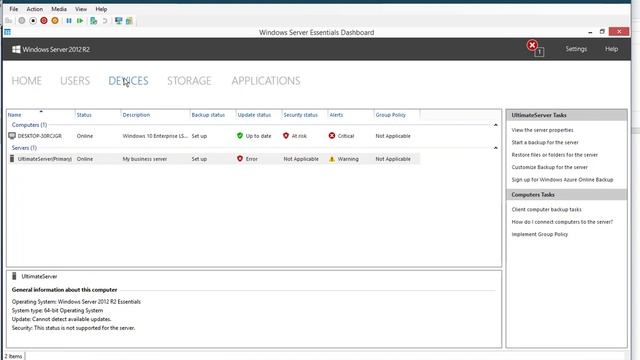640x360 pixels.
Task: Click the yellow Warning triangle icon
Action: [x=332, y=159]
